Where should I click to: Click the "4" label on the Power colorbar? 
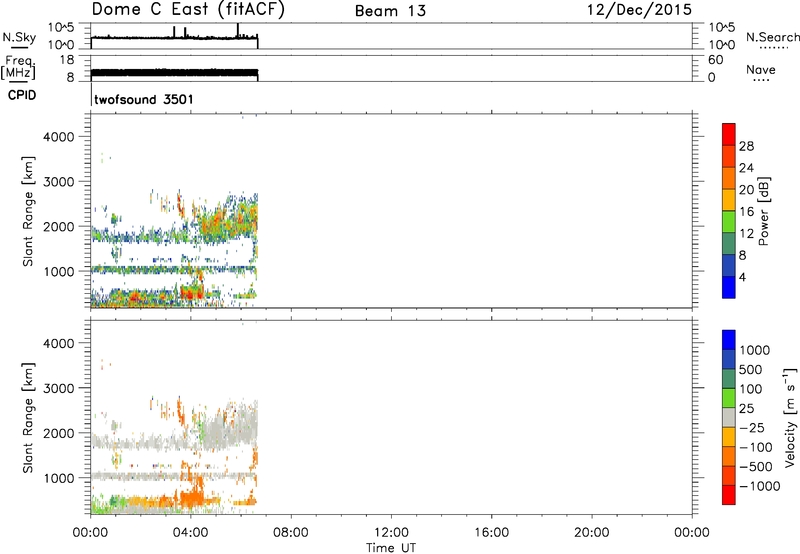point(742,277)
